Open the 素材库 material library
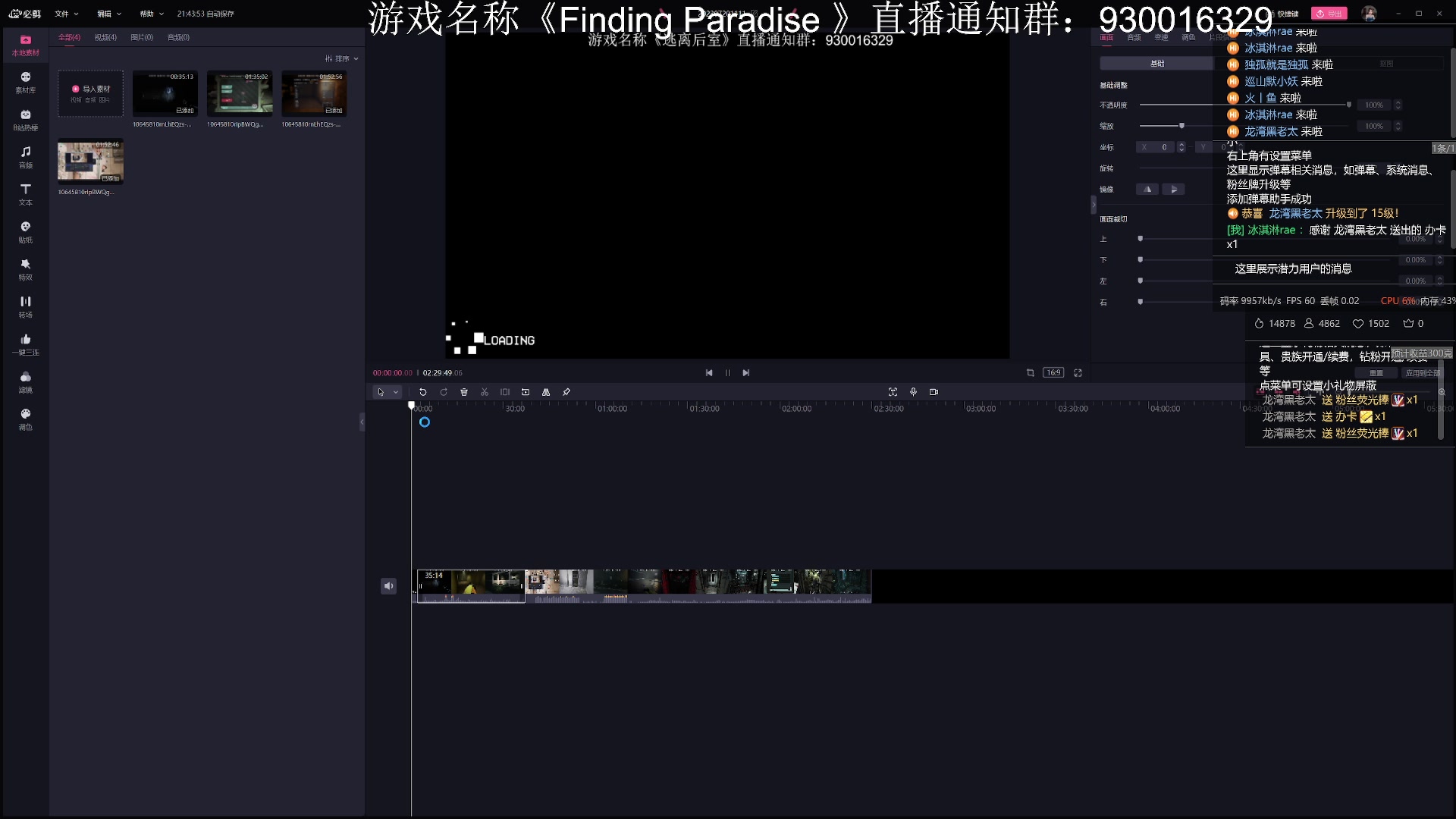 [x=26, y=83]
